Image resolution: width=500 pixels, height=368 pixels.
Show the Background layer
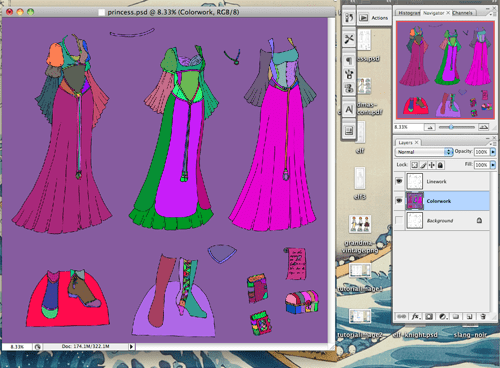click(x=399, y=220)
